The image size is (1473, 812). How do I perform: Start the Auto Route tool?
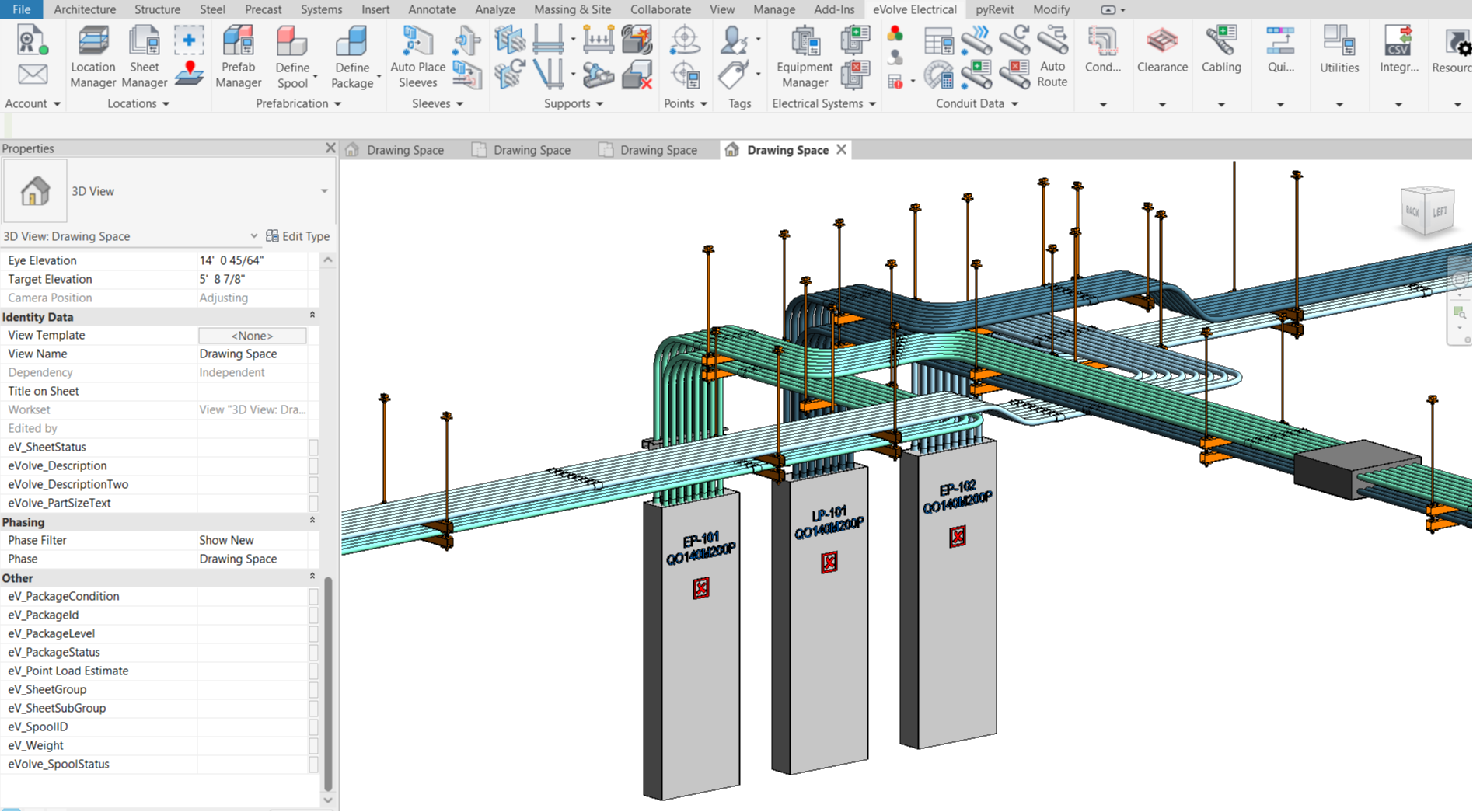tap(1052, 57)
